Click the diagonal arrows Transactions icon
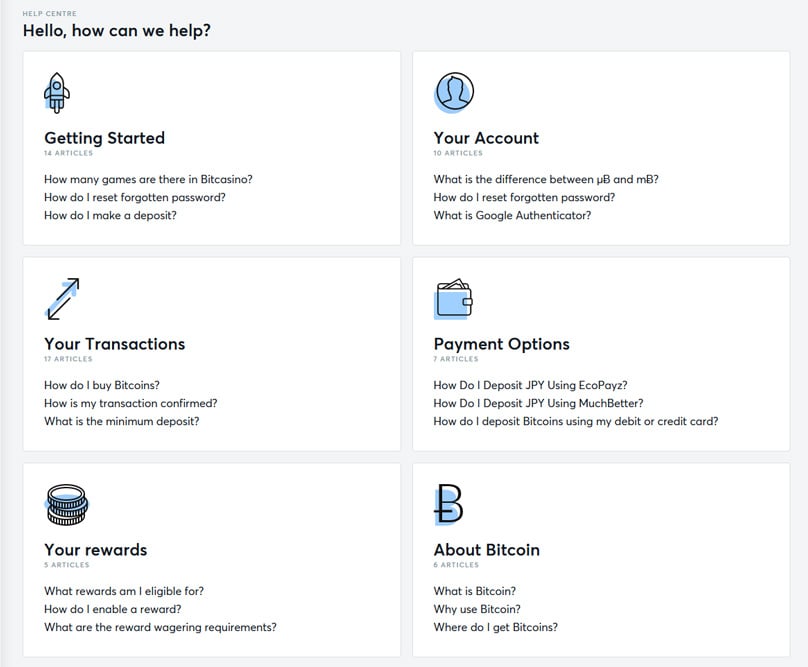The height and width of the screenshot is (667, 808). [x=62, y=299]
